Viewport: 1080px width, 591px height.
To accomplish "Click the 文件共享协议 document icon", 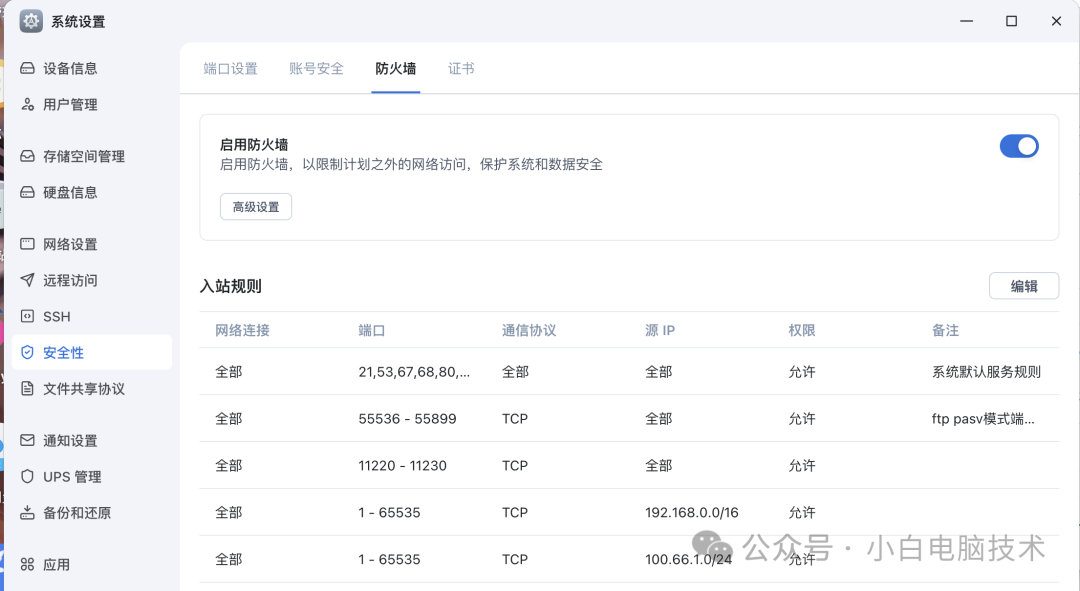I will pyautogui.click(x=28, y=388).
